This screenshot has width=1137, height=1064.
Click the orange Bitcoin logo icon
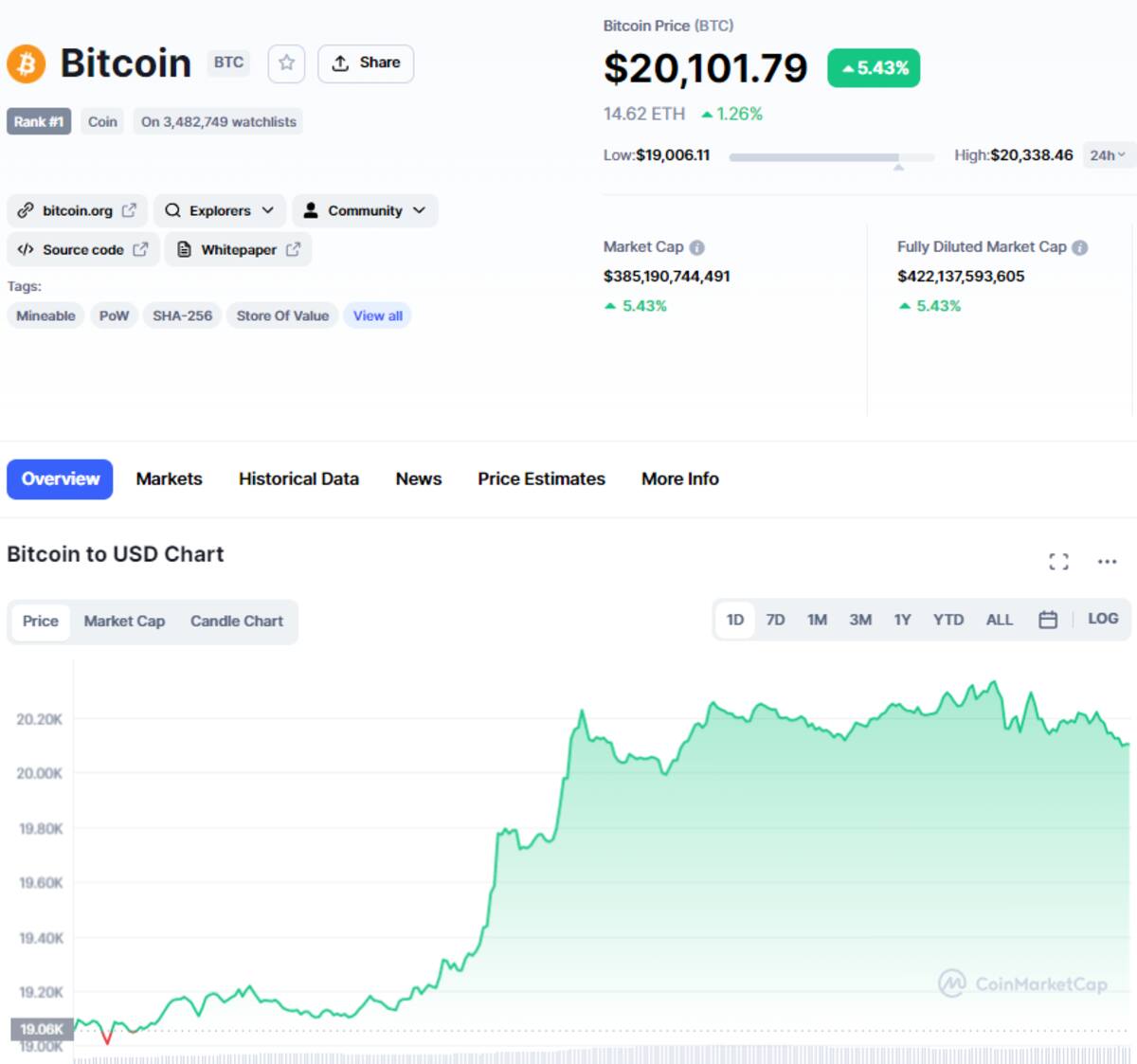coord(27,63)
